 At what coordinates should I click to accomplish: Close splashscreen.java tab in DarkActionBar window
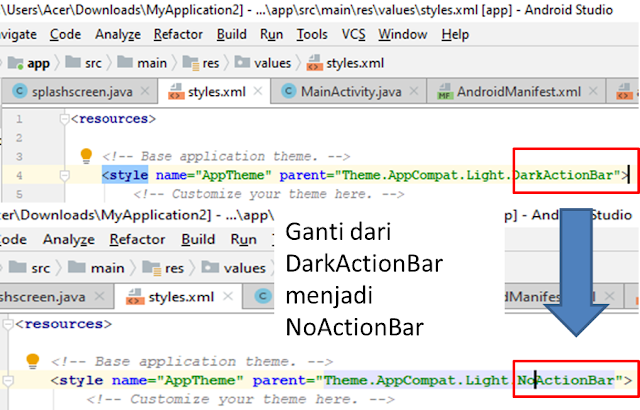click(145, 91)
